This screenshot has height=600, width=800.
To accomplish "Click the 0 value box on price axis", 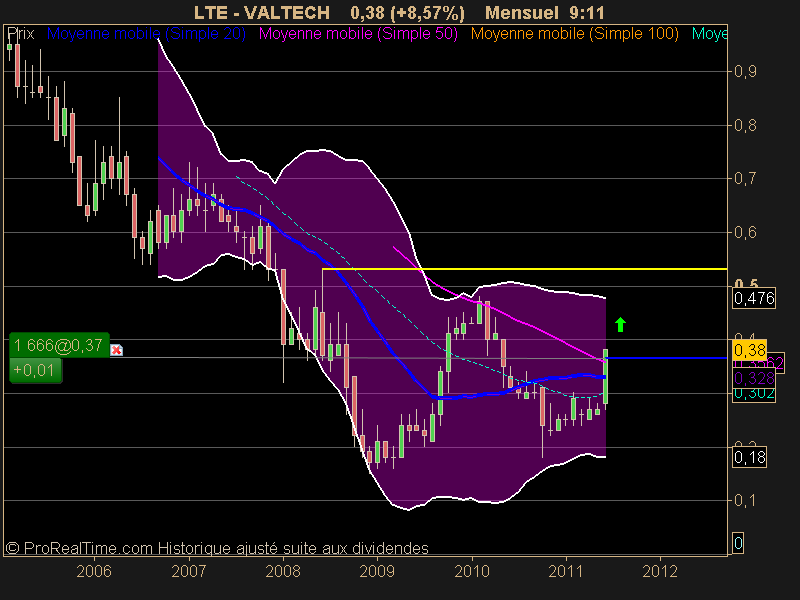I will coord(738,543).
